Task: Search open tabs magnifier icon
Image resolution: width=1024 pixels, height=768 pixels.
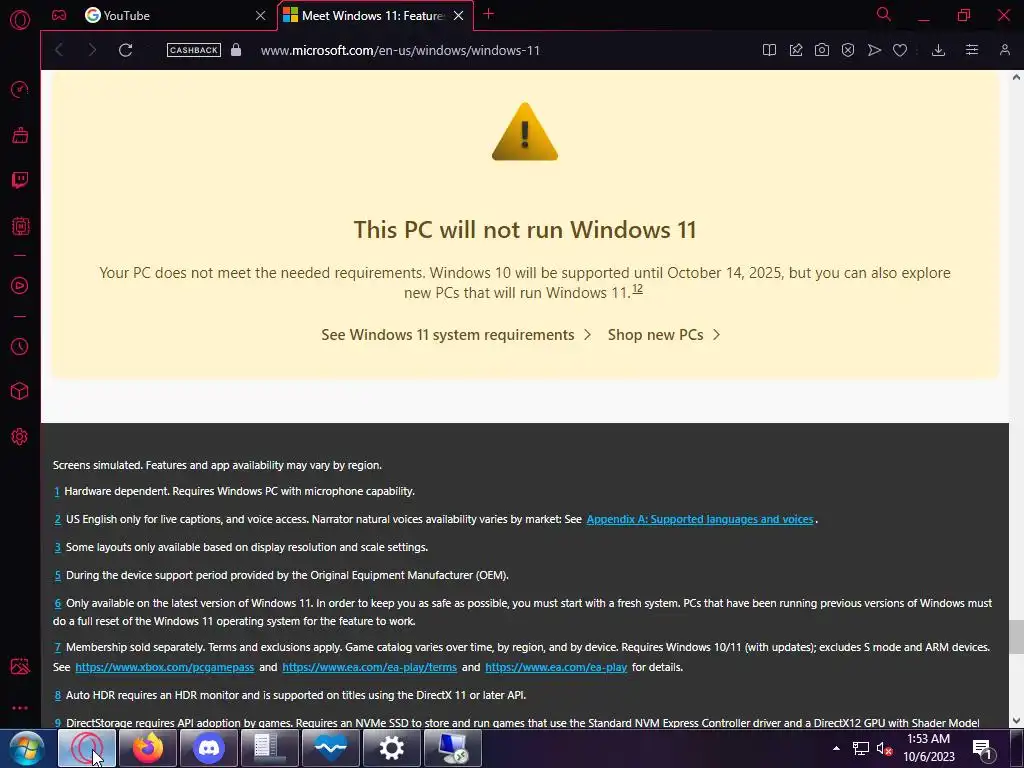Action: pyautogui.click(x=884, y=14)
